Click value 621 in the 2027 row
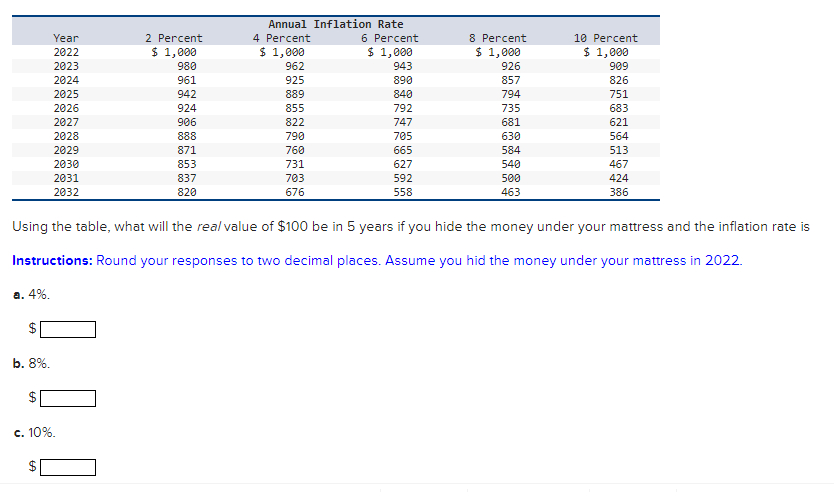 (619, 122)
